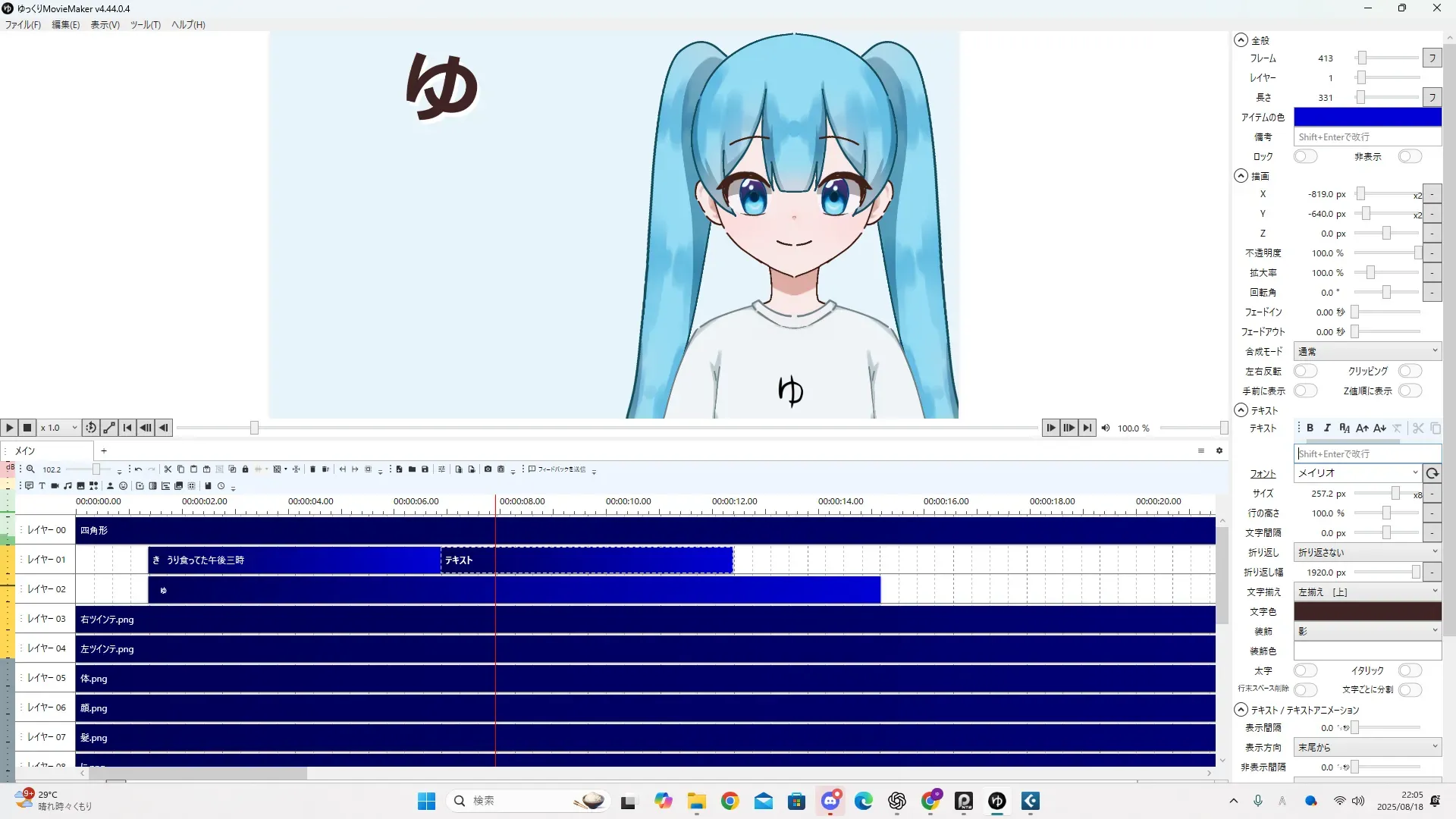Screen dimensions: 1456x819
Task: Click the scissors cut icon in timeline toolbar
Action: (x=168, y=469)
